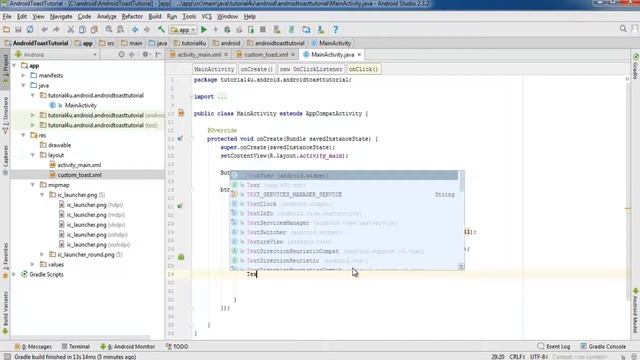Collapse the layout folder node

(33, 155)
